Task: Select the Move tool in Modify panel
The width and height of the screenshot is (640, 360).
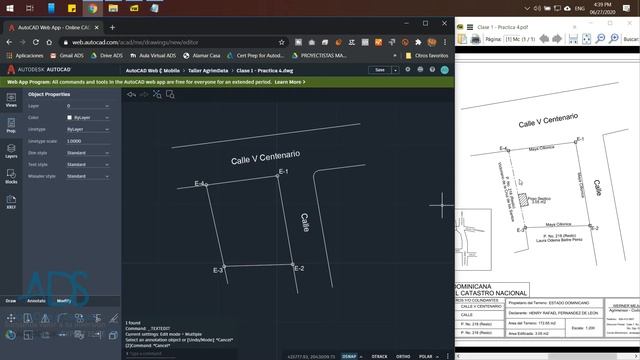Action: (11, 318)
